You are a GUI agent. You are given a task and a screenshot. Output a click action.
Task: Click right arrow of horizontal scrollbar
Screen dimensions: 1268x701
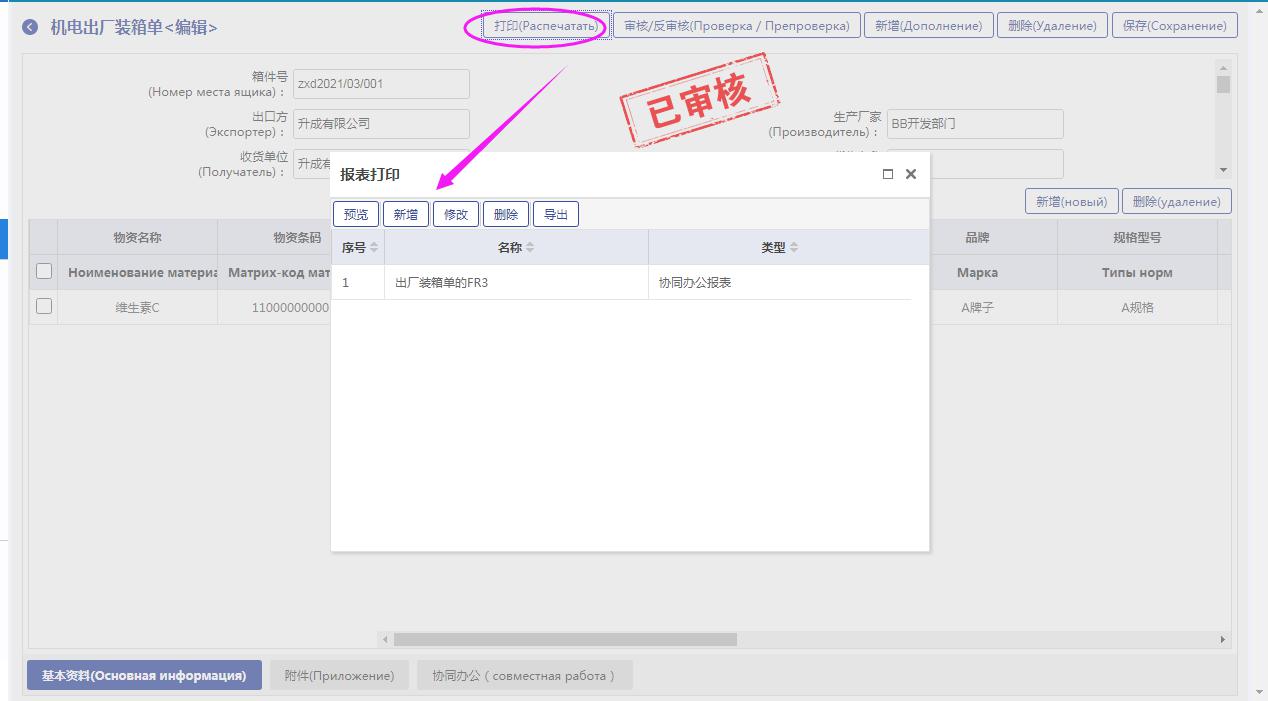click(1222, 639)
